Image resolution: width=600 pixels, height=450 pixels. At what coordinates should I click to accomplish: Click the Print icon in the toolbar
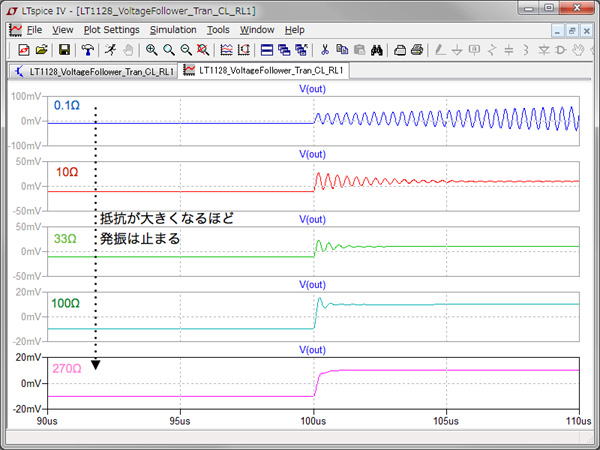(x=417, y=49)
